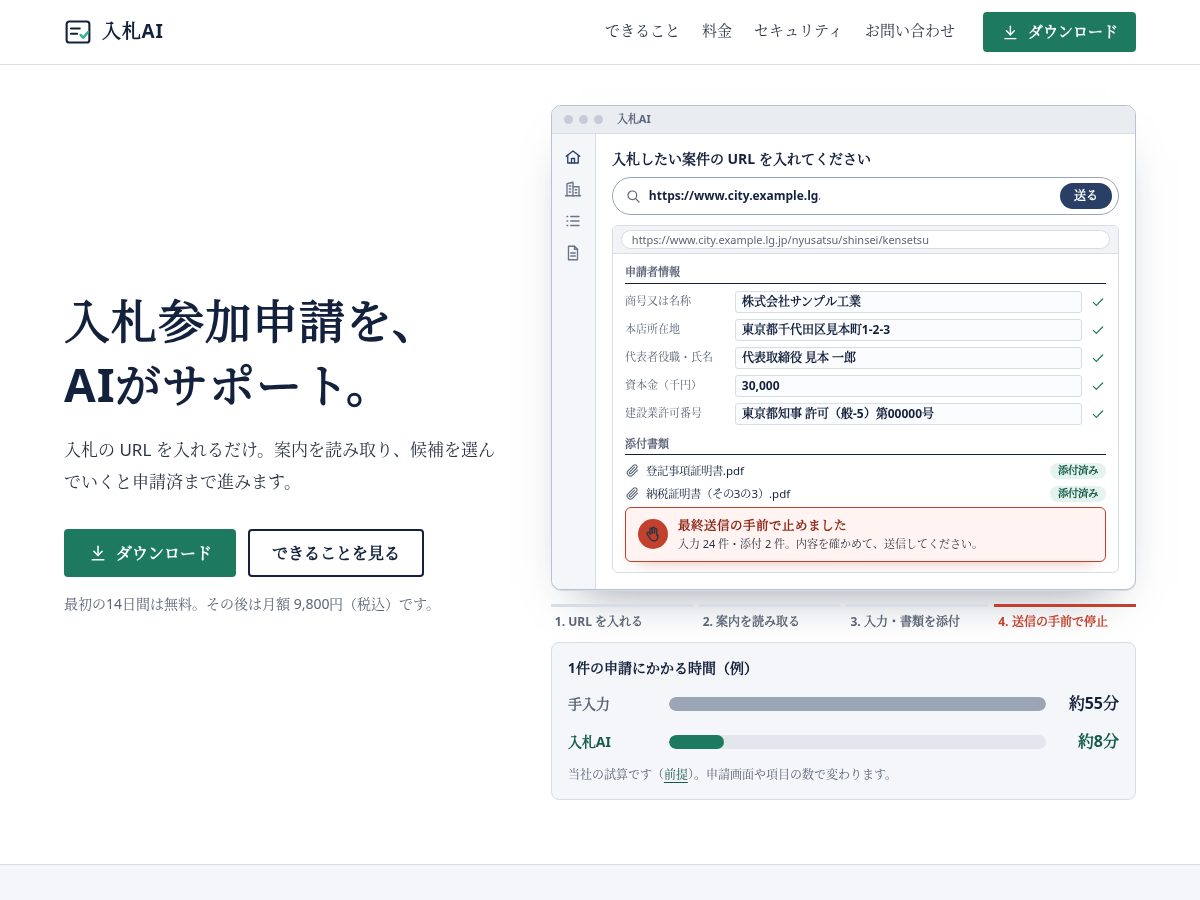The image size is (1200, 900).
Task: Click the hero ダウンロード button
Action: point(150,553)
